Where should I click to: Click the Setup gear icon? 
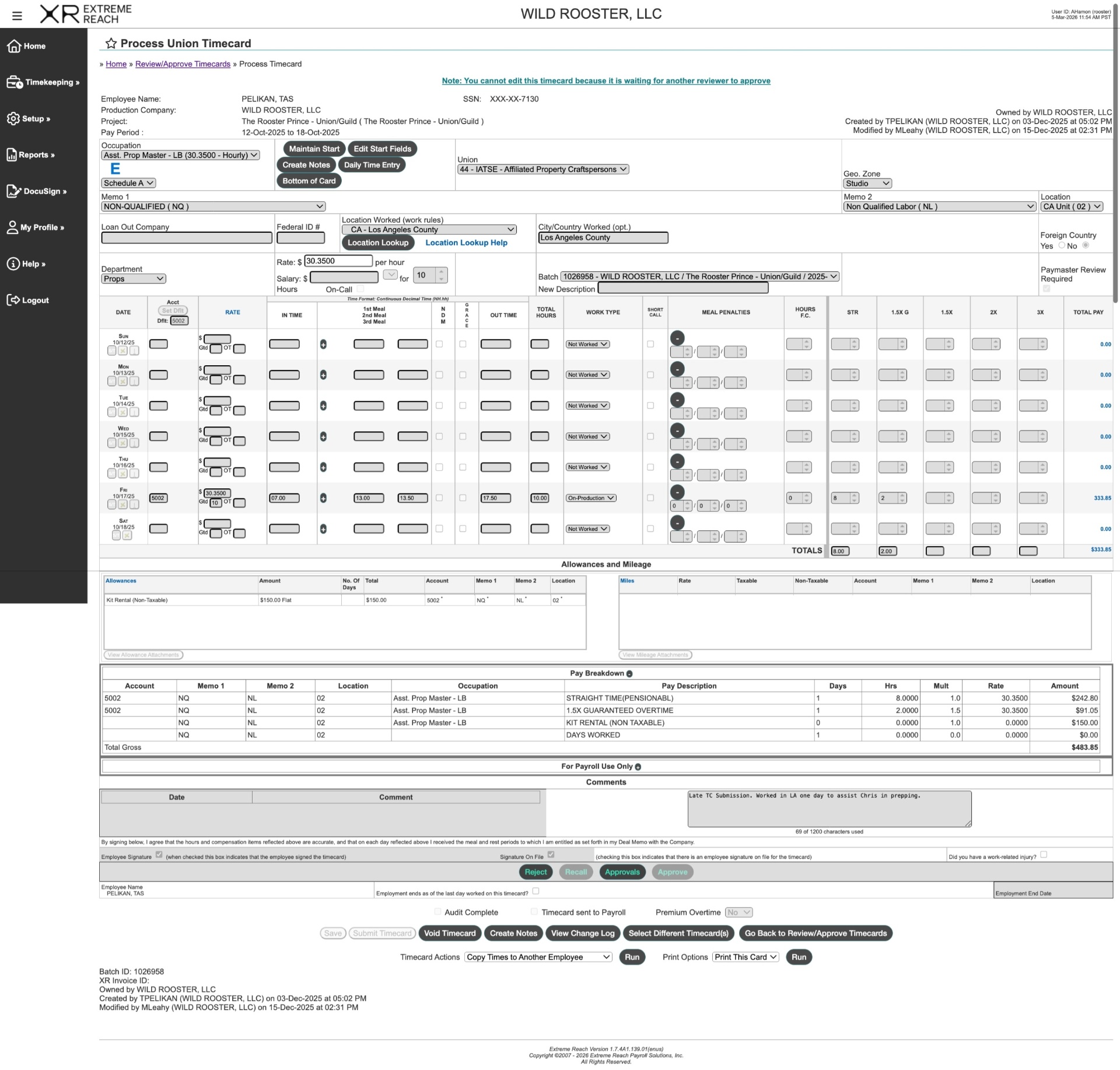click(x=13, y=118)
